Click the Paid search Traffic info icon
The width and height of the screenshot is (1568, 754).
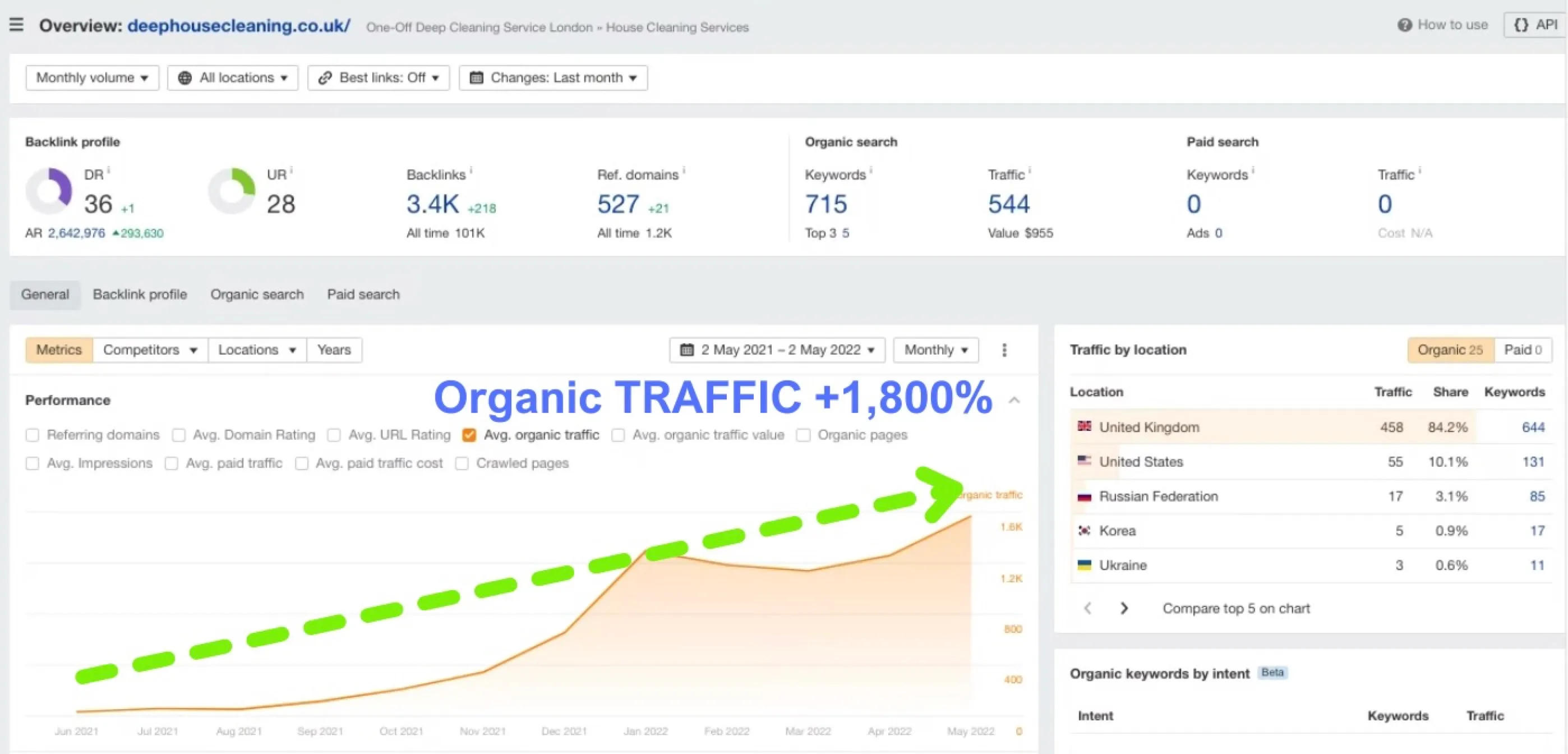tap(1419, 171)
